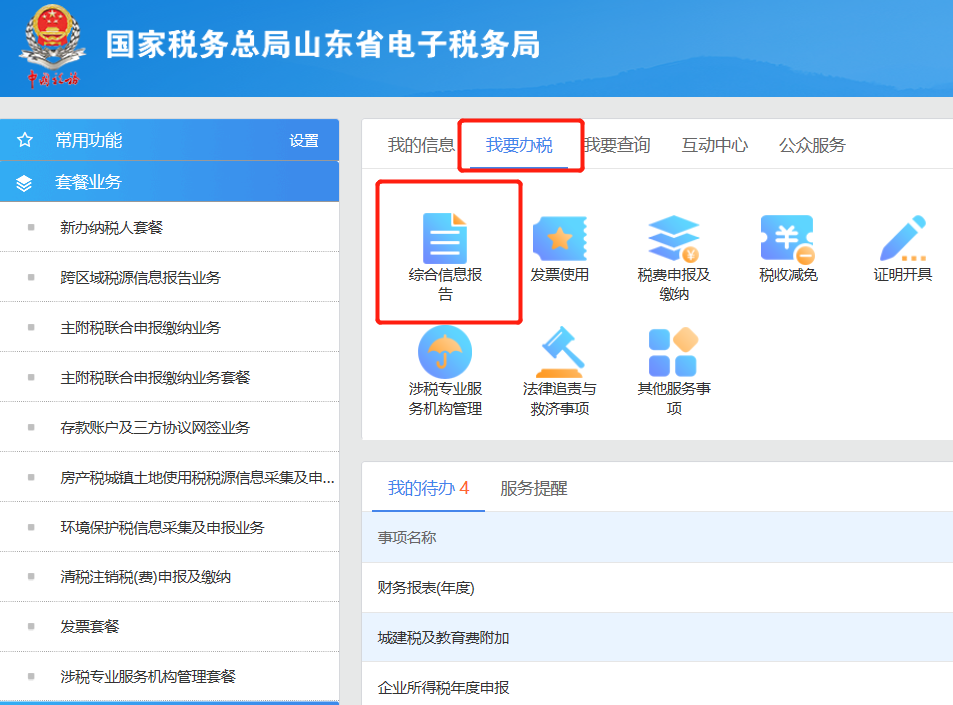Switch to the 我要查询 tab
The image size is (953, 705).
(x=617, y=145)
